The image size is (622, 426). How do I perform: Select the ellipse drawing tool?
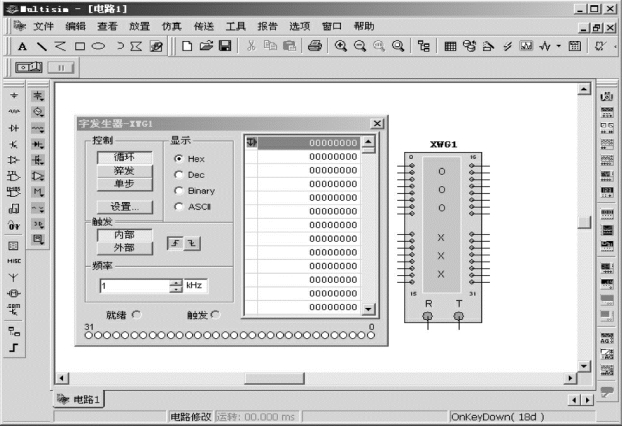pyautogui.click(x=98, y=46)
